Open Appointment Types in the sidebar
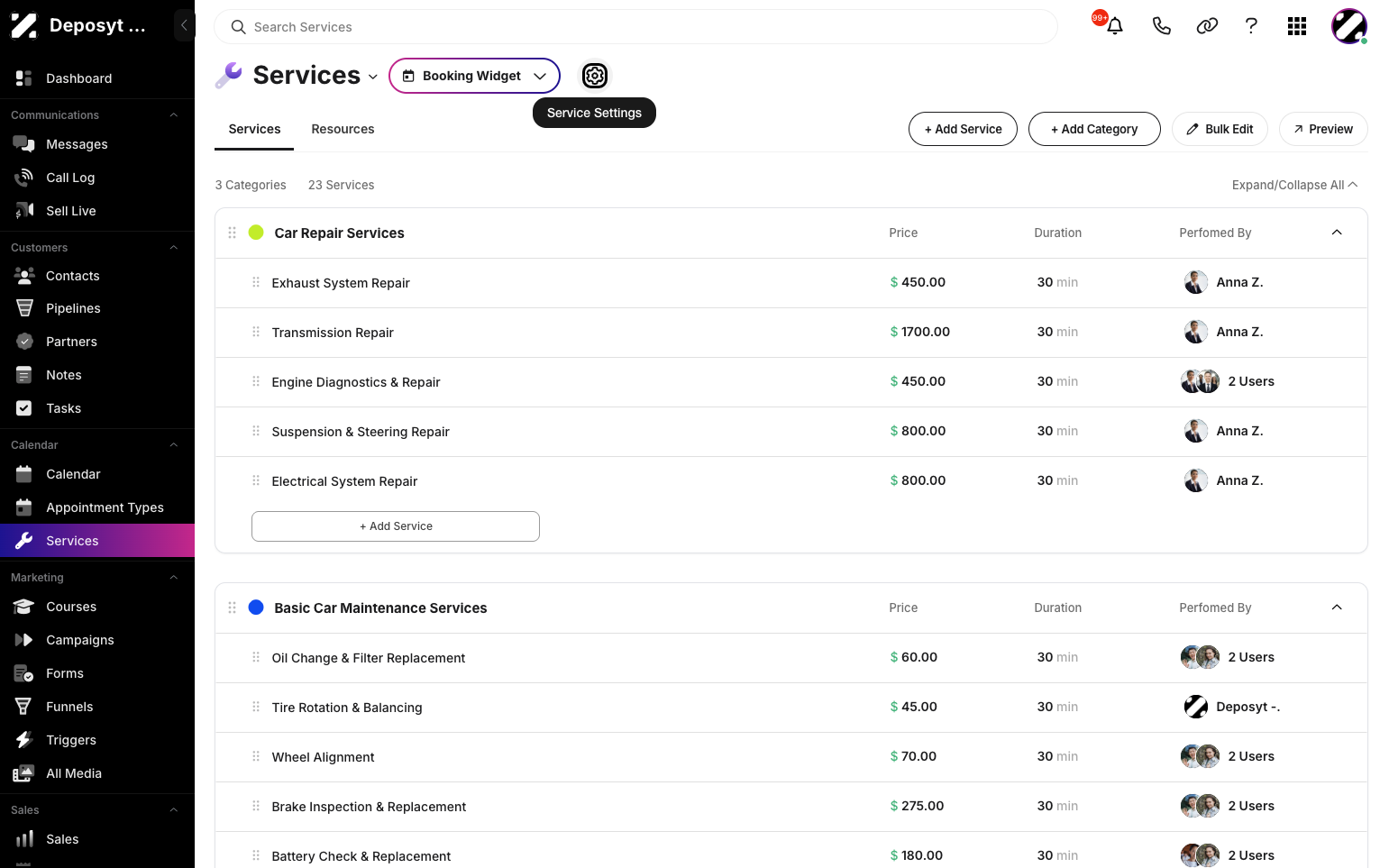Image resolution: width=1389 pixels, height=868 pixels. pyautogui.click(x=97, y=507)
